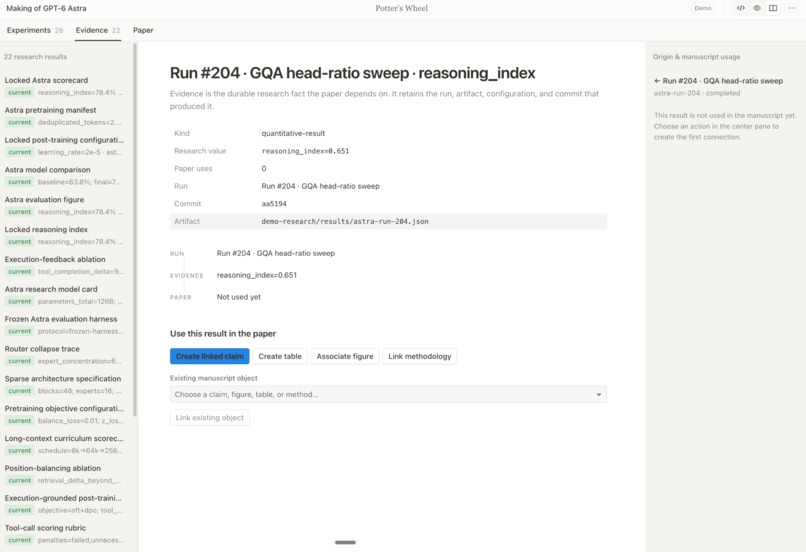Image resolution: width=806 pixels, height=552 pixels.
Task: Click the Link methodology button
Action: (419, 356)
